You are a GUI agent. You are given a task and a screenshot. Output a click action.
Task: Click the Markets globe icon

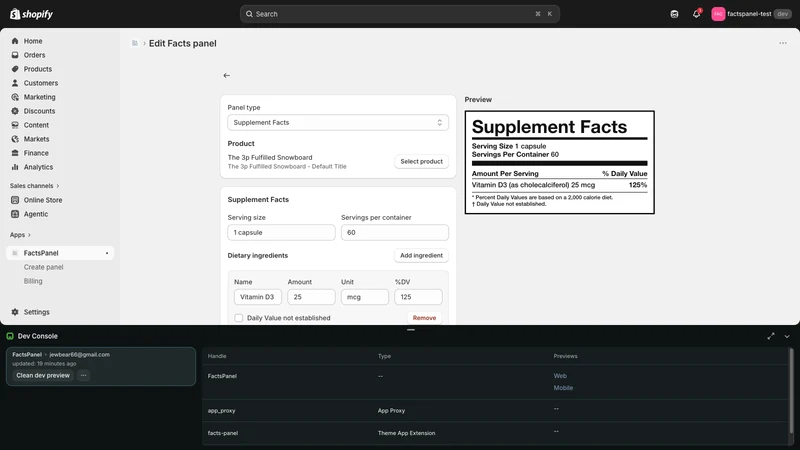15,139
